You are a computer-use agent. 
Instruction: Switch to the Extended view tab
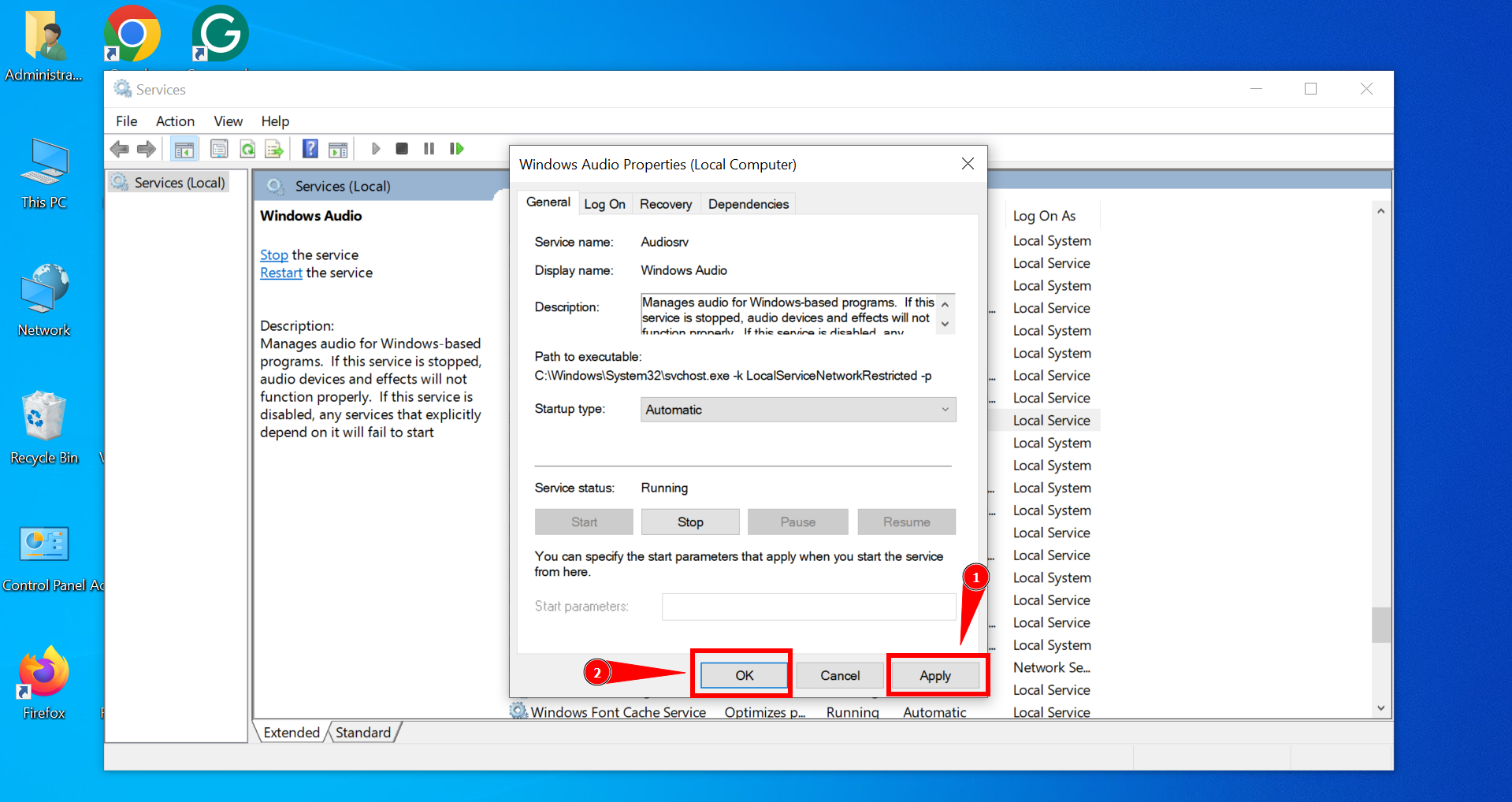point(292,733)
